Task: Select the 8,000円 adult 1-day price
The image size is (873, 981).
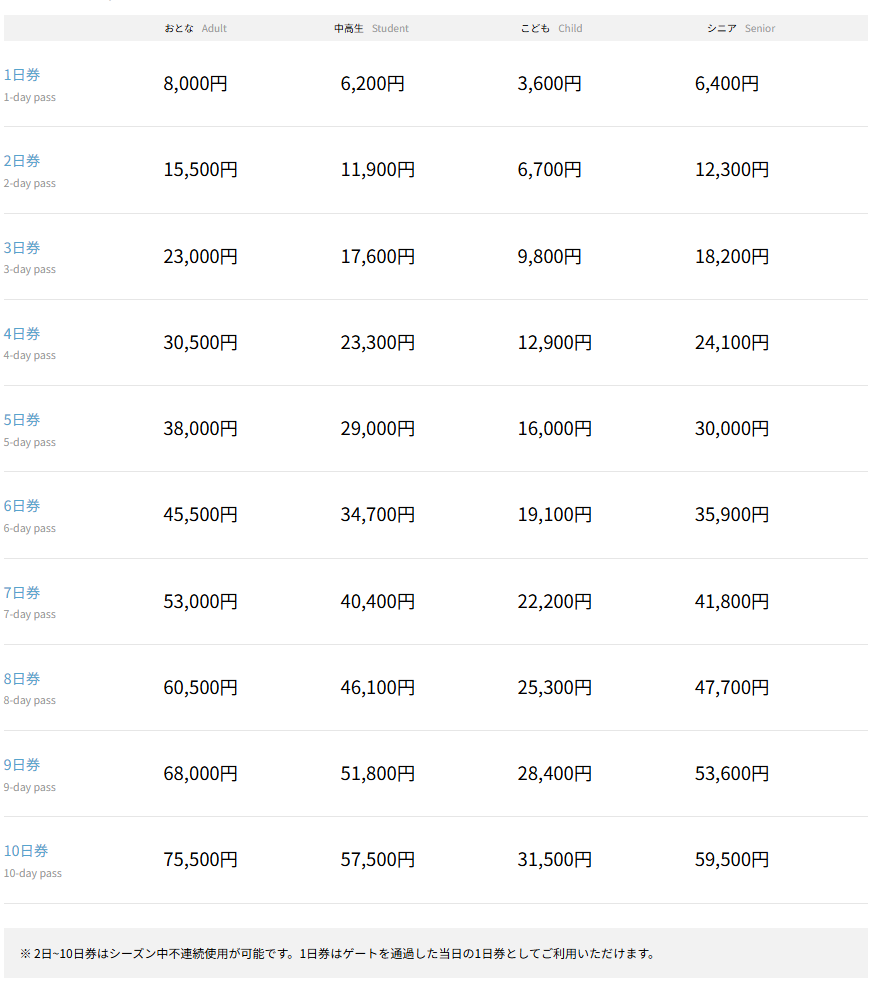Action: click(x=195, y=84)
